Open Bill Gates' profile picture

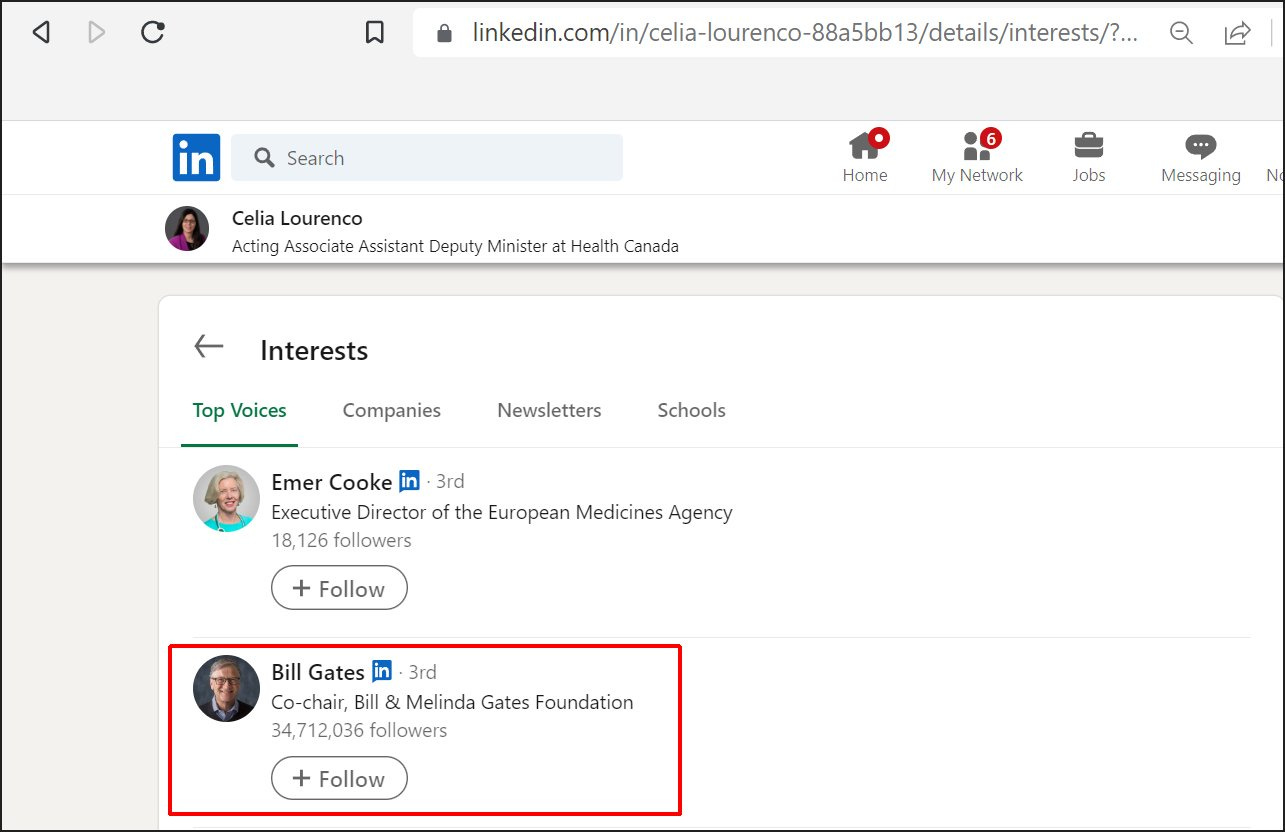(227, 689)
